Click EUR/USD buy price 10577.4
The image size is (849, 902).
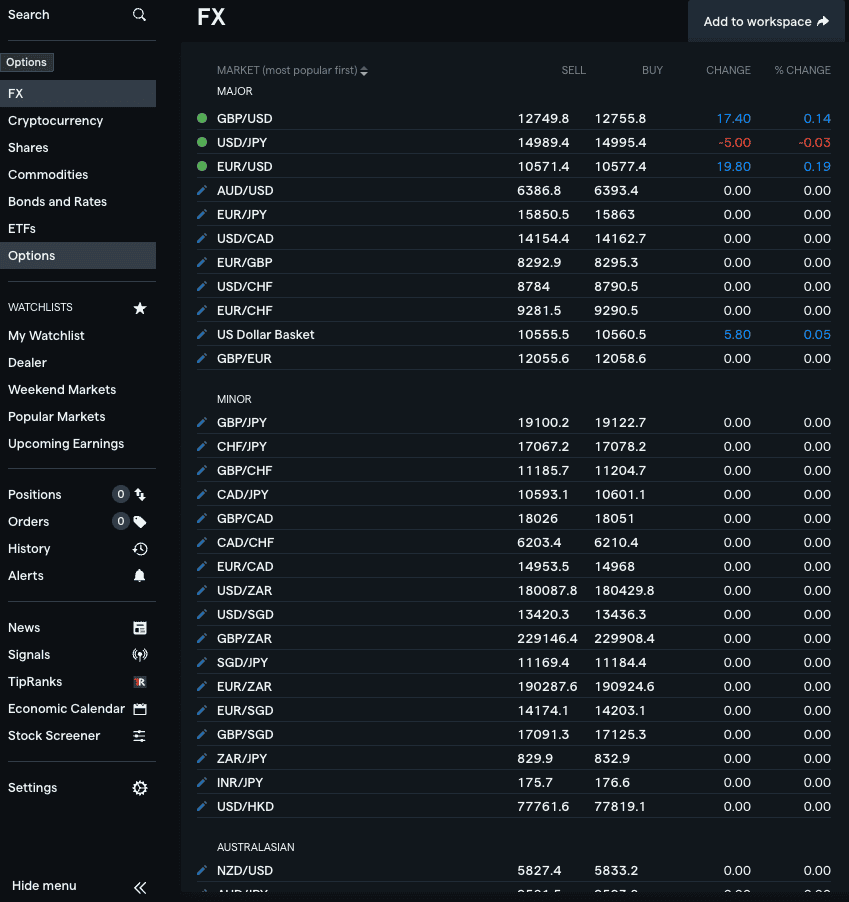pyautogui.click(x=620, y=167)
